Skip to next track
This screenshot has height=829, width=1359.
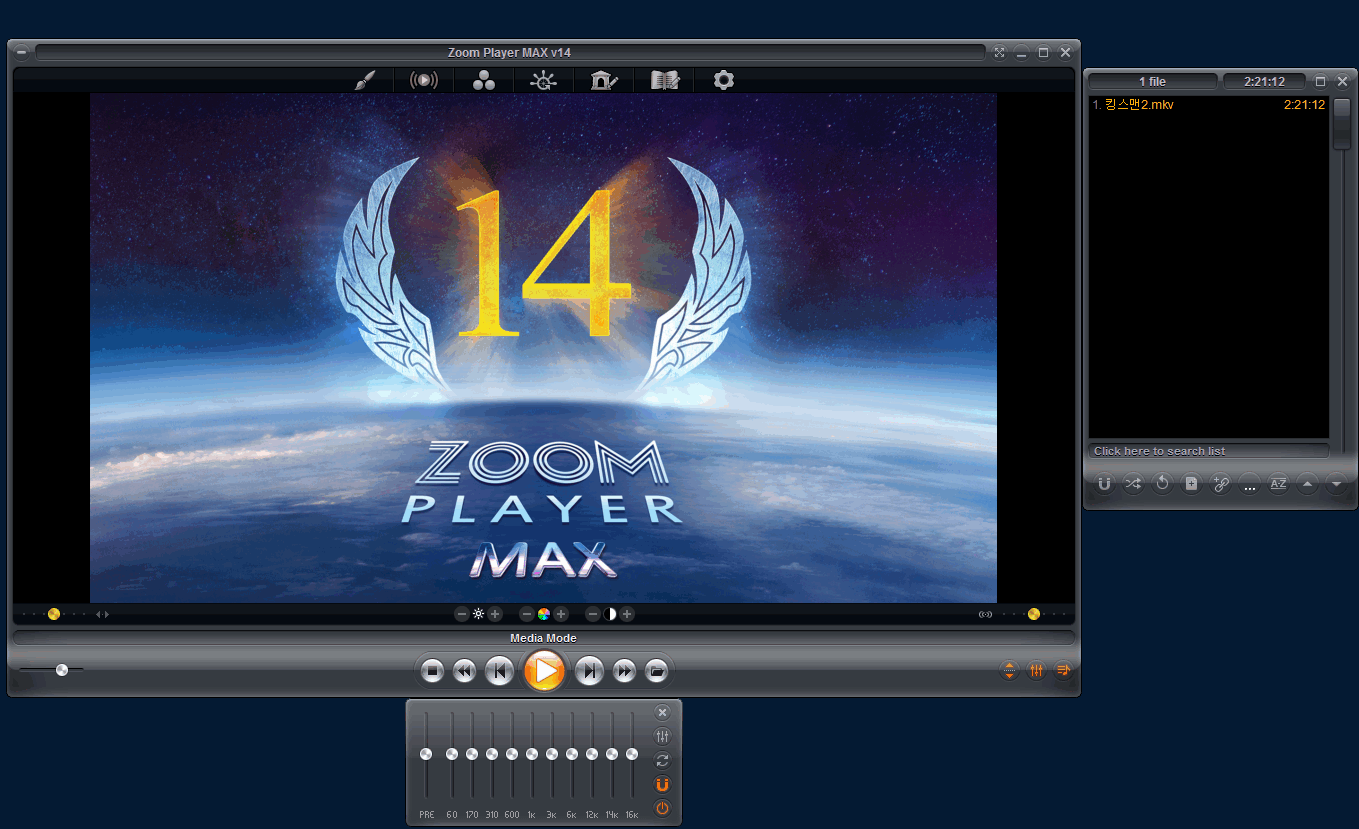[590, 671]
